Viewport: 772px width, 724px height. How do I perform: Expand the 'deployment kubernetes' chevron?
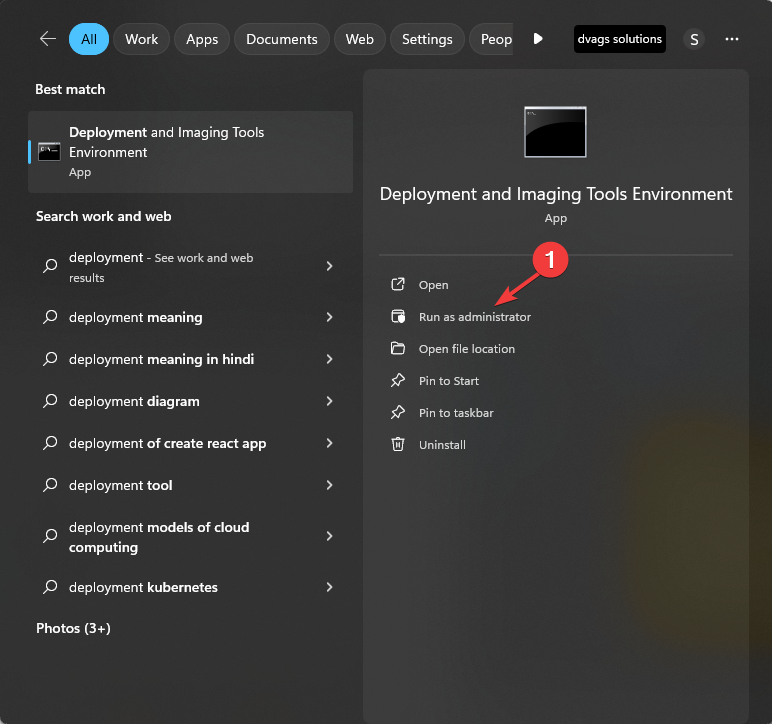329,587
